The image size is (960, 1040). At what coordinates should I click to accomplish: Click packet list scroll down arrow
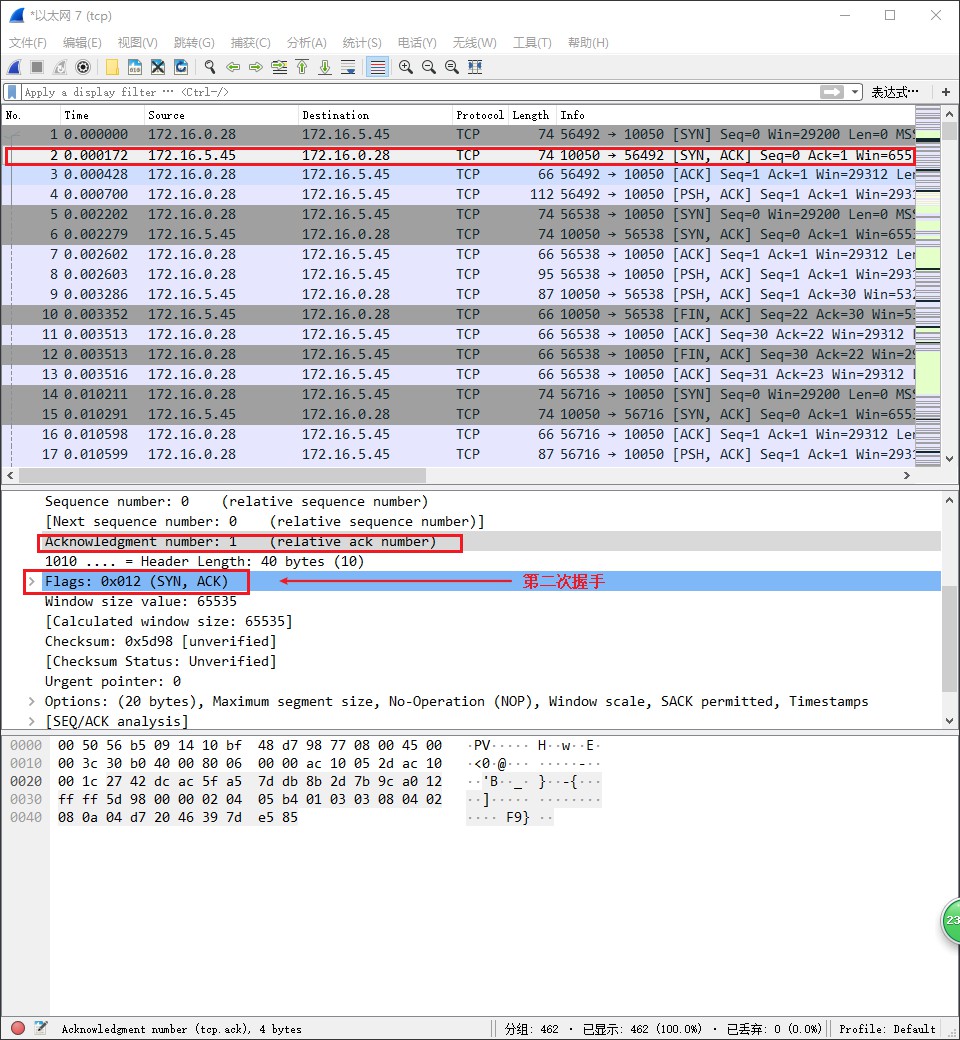click(949, 458)
